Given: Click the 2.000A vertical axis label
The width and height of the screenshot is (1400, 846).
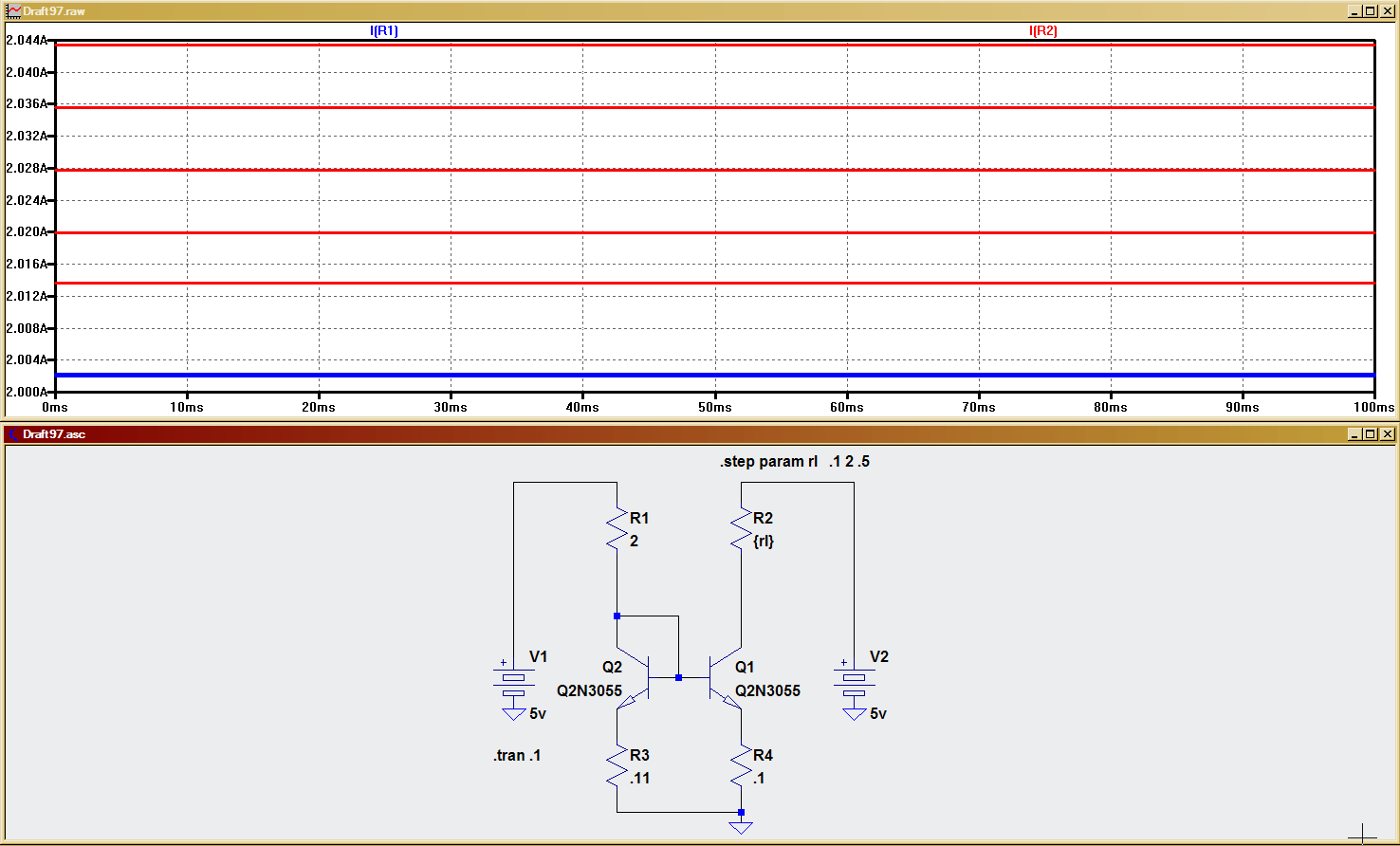Looking at the screenshot, I should [26, 392].
